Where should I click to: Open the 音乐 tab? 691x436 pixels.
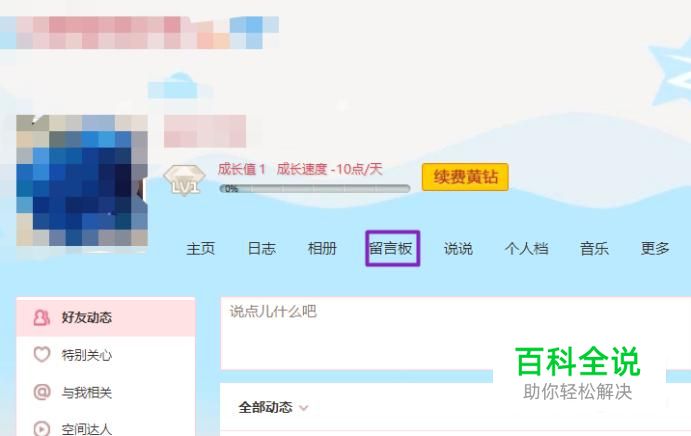coord(594,249)
